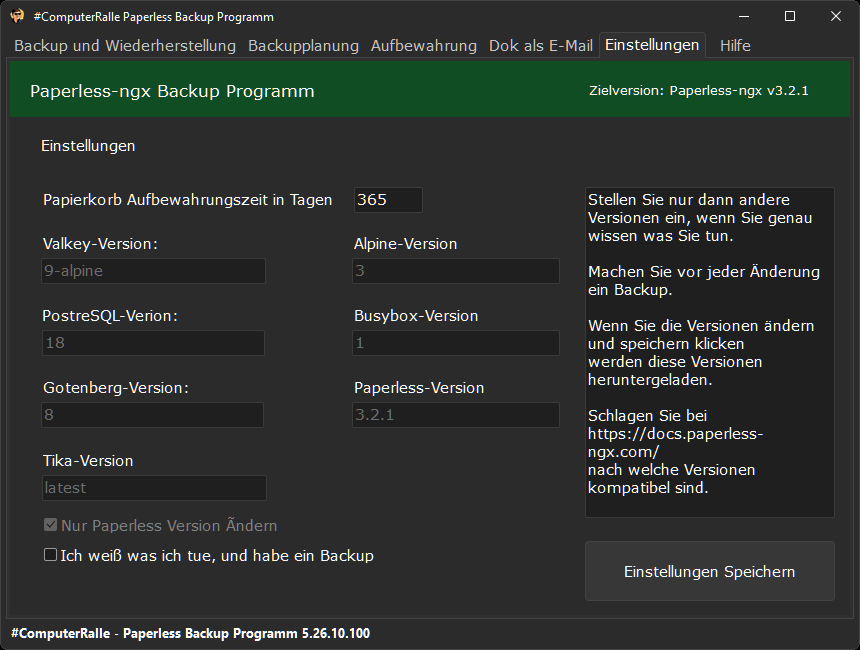Click the Gotenberg-Version field showing 8
860x650 pixels.
[x=152, y=415]
